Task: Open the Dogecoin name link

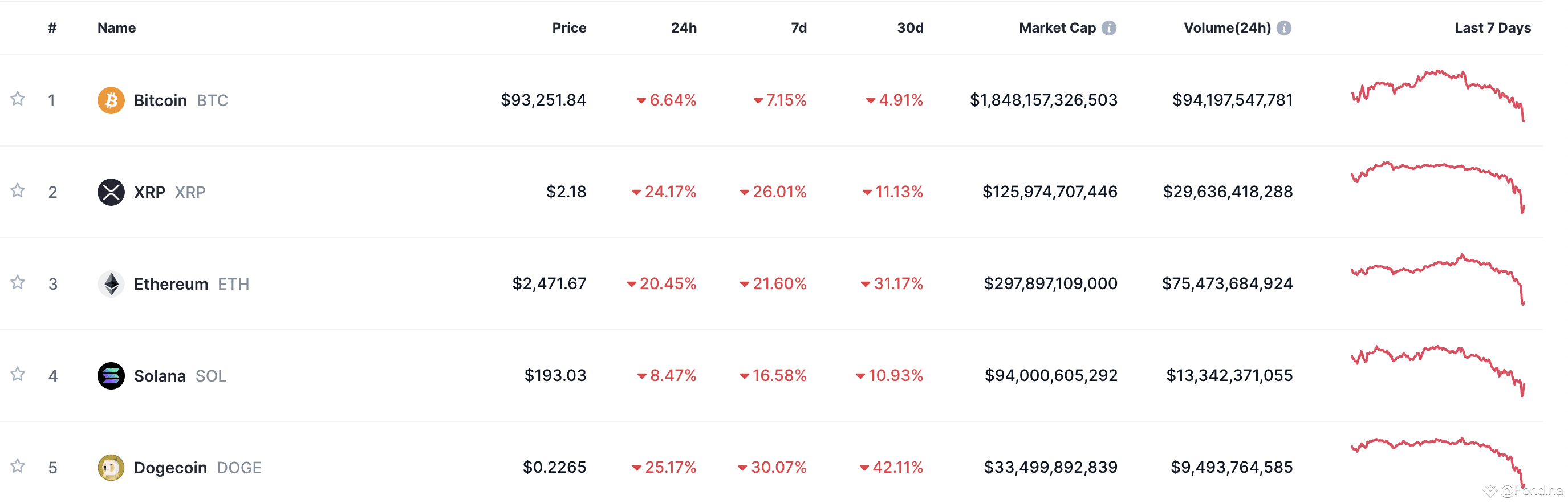Action: click(170, 468)
